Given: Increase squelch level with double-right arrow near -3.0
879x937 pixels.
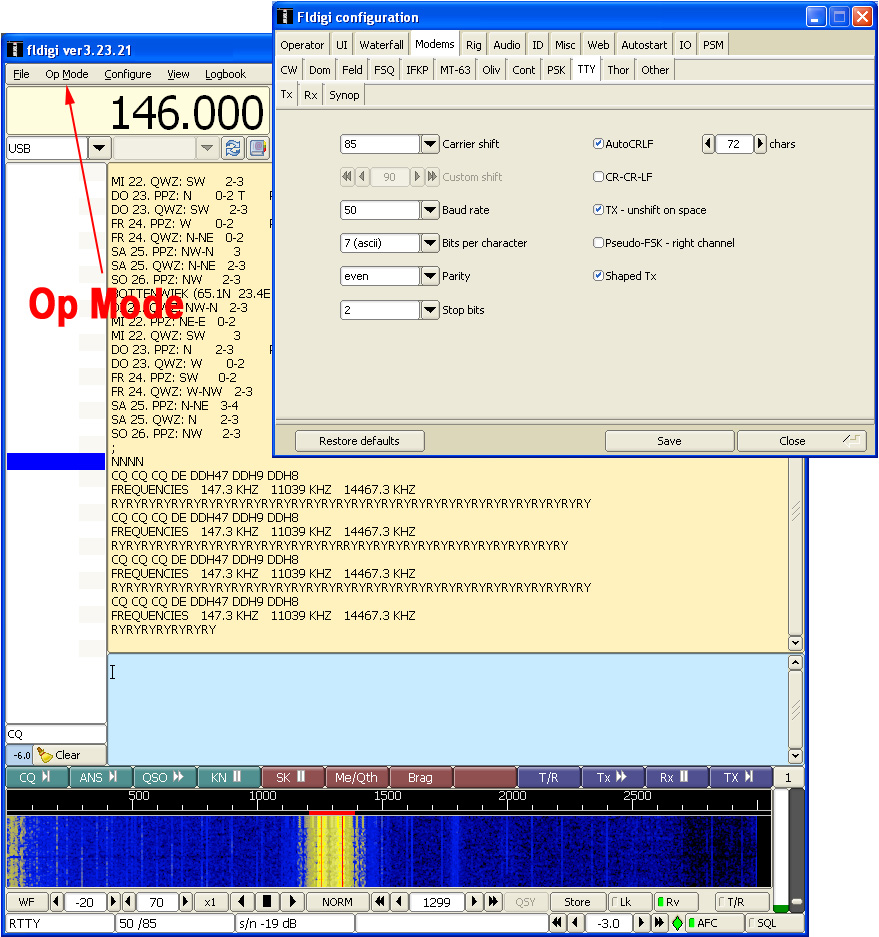Looking at the screenshot, I should tap(659, 923).
